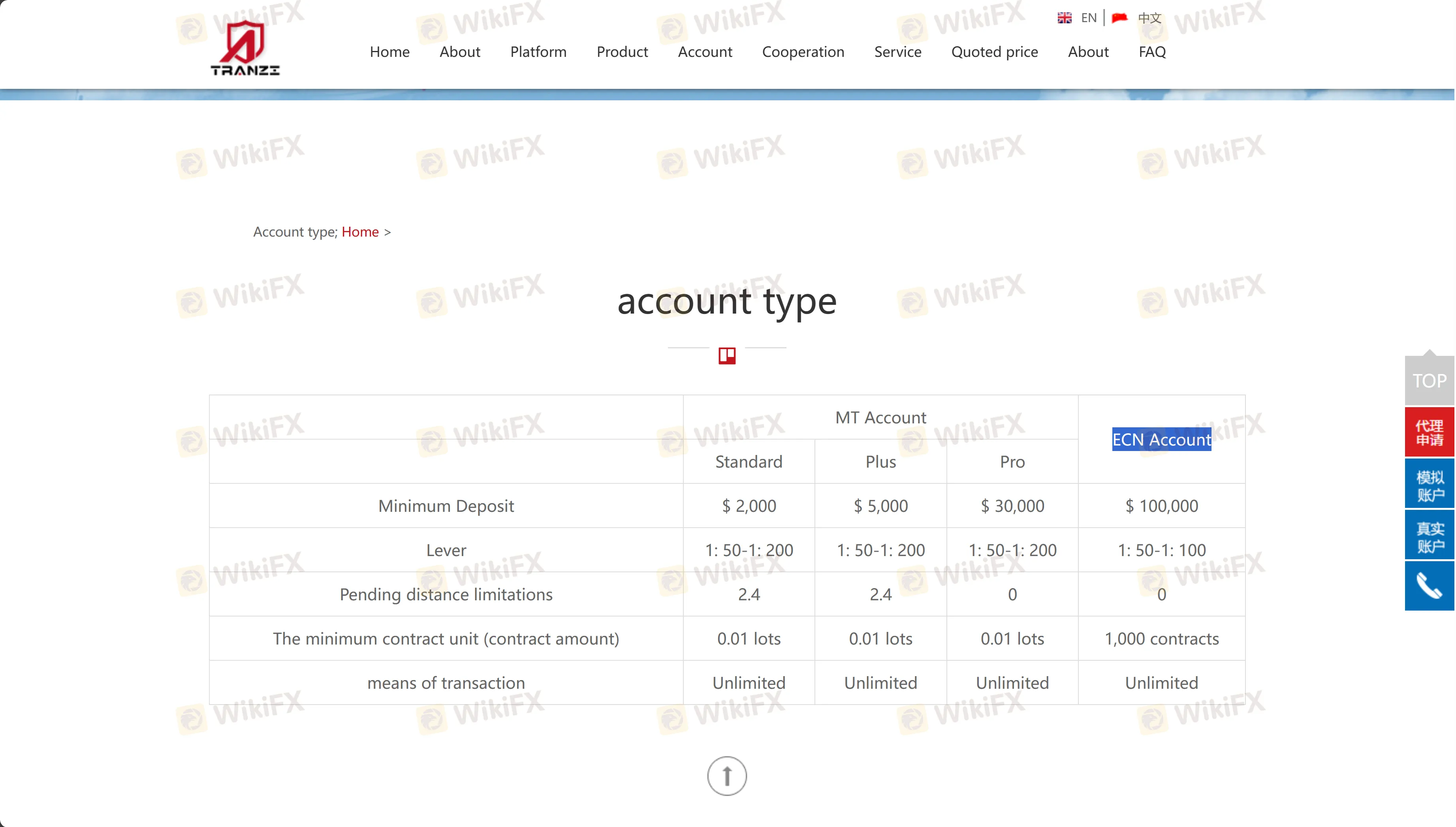Click the phone icon in right sidebar
Screen dimensions: 1456x827
pos(1429,586)
